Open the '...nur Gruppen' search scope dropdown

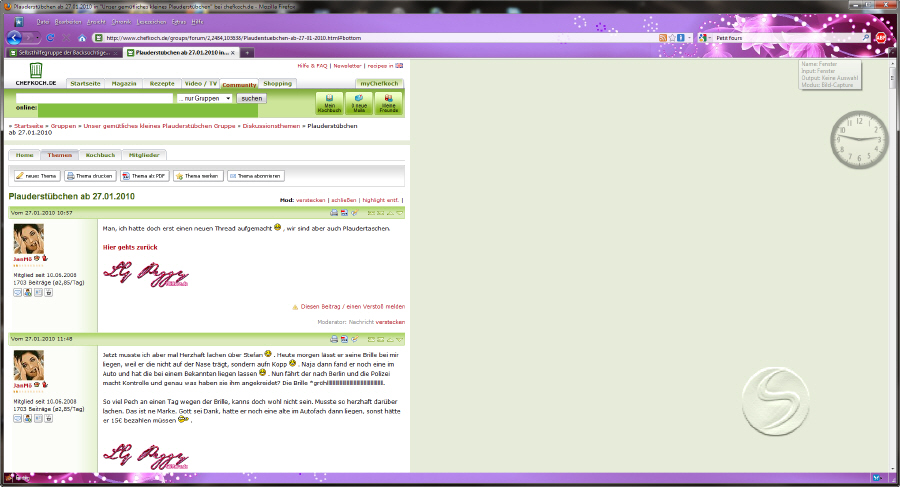pos(204,98)
